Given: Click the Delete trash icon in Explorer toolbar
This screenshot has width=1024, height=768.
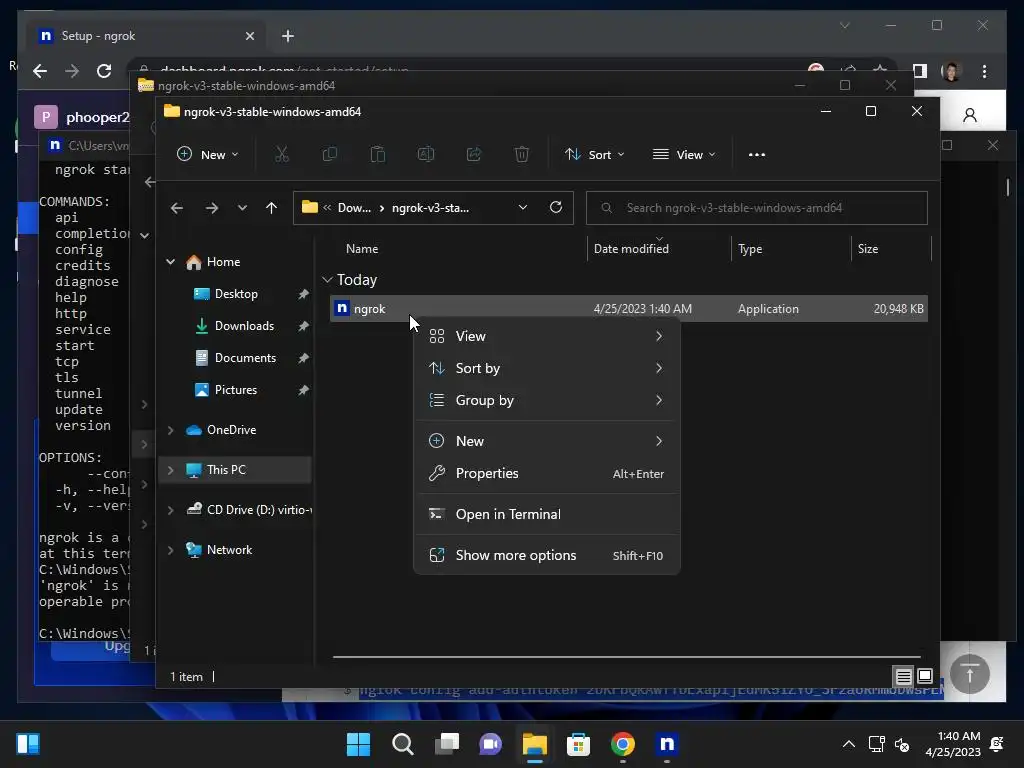Looking at the screenshot, I should [521, 155].
